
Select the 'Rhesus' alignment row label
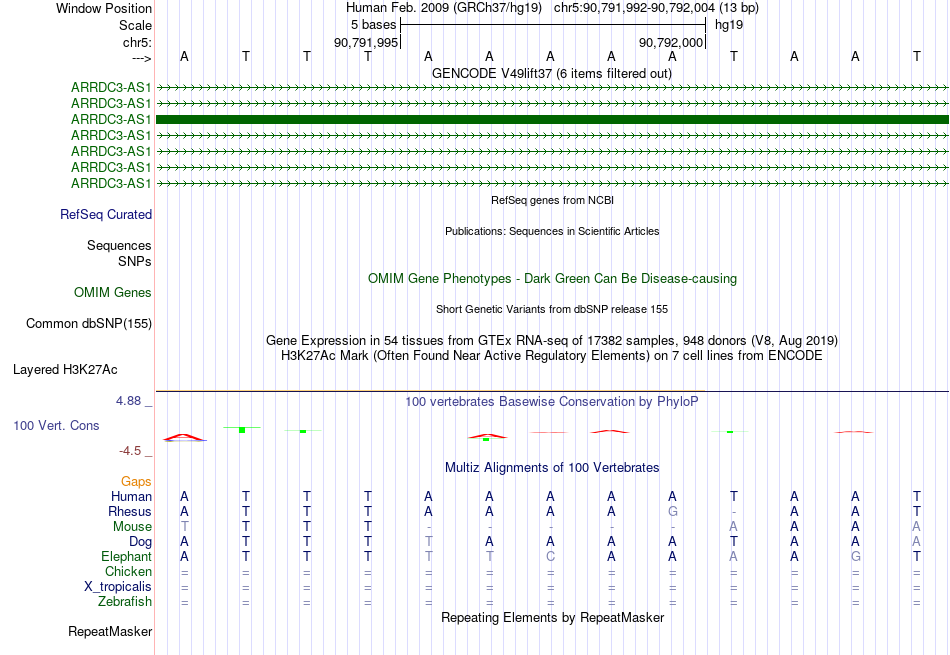tap(130, 511)
